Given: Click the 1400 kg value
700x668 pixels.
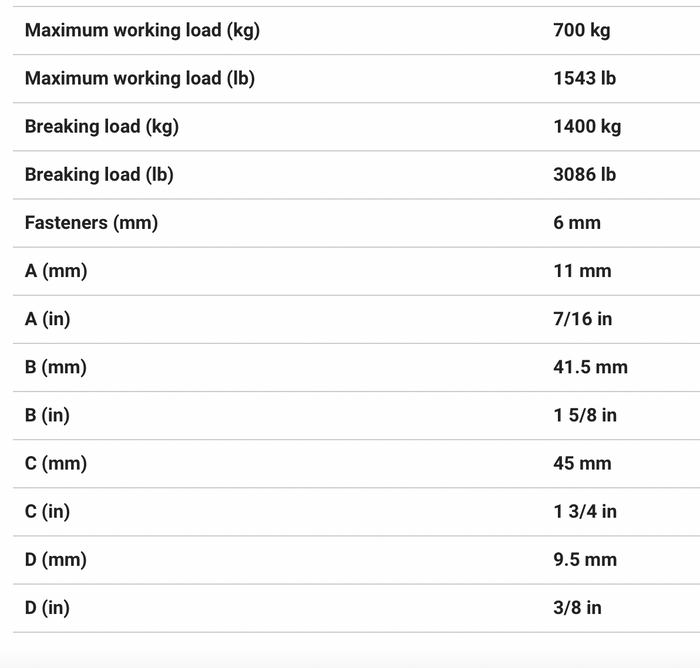Looking at the screenshot, I should pos(587,127).
